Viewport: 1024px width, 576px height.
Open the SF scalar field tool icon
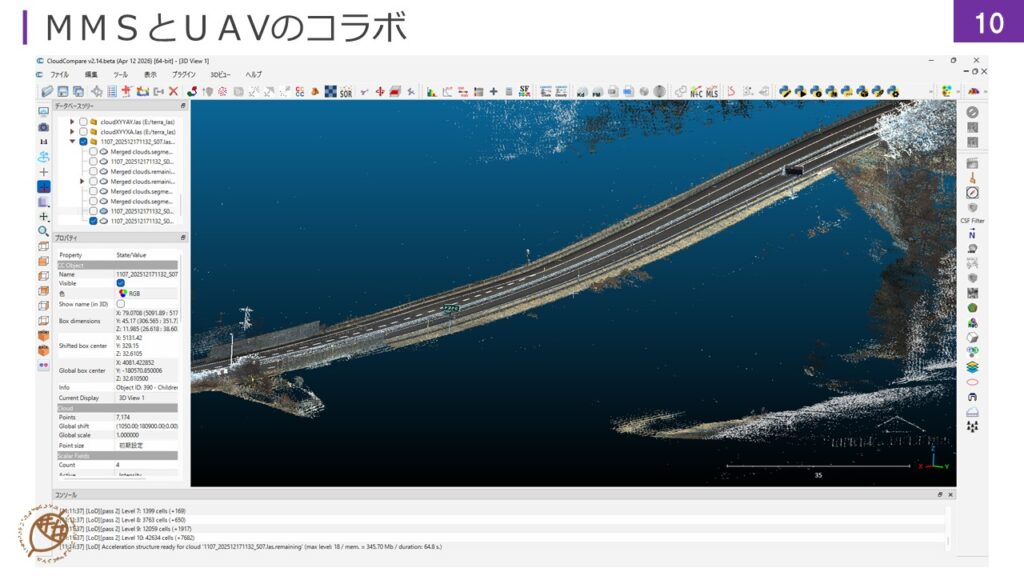tap(523, 91)
